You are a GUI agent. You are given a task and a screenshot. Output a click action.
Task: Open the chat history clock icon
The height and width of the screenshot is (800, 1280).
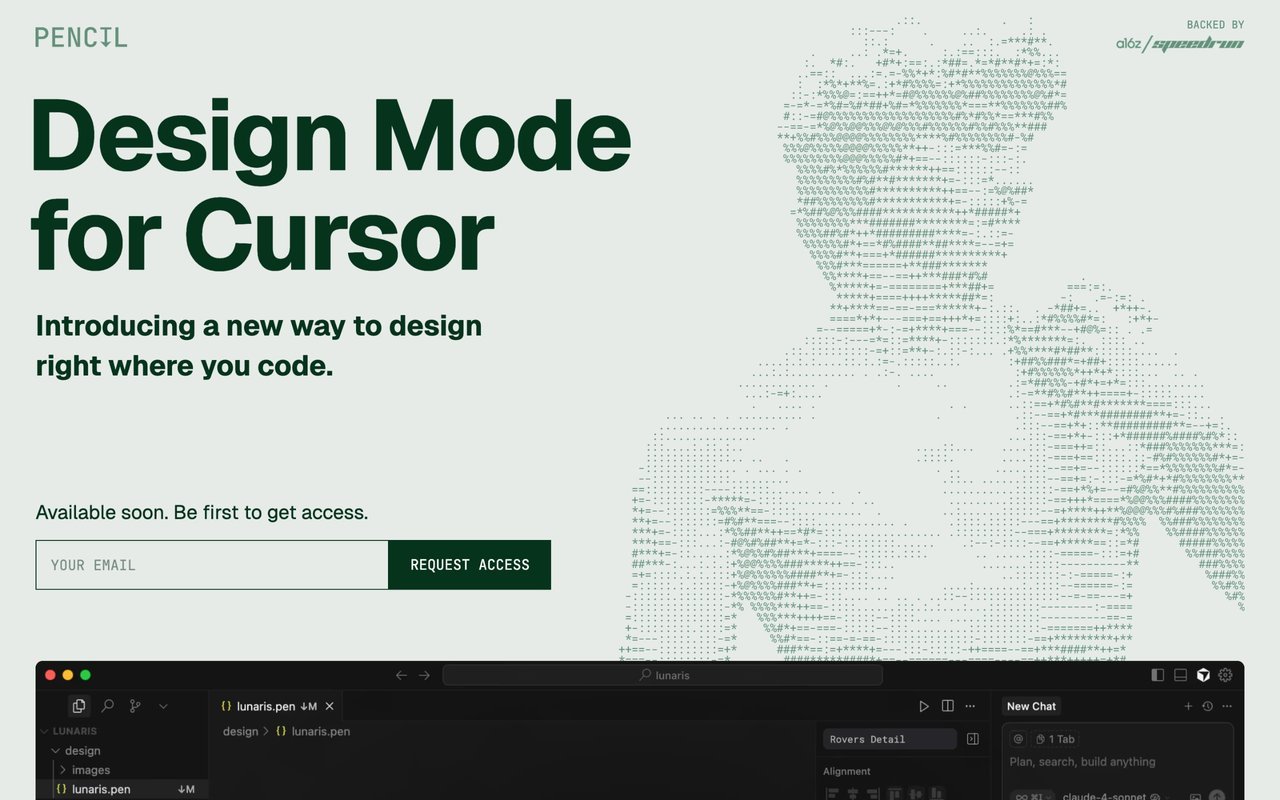pyautogui.click(x=1207, y=706)
